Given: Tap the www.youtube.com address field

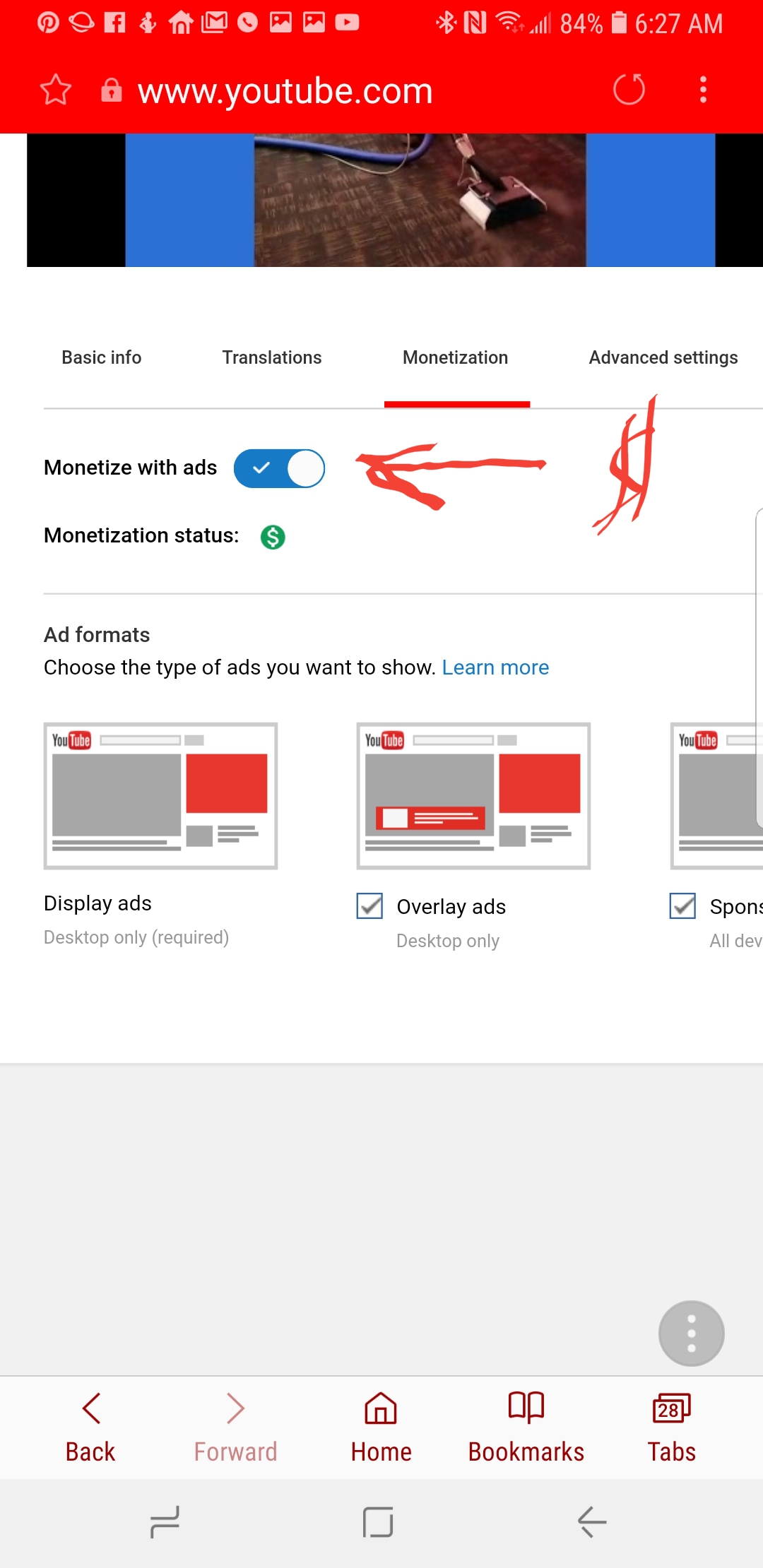Looking at the screenshot, I should (285, 90).
